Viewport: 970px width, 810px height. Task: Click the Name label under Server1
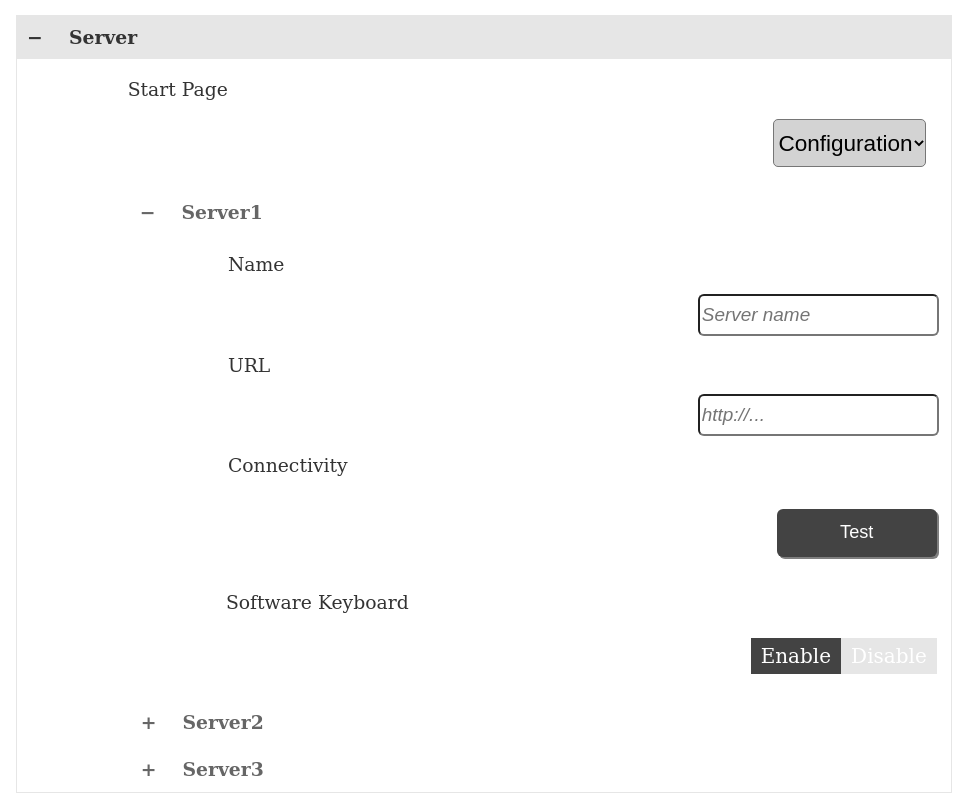pos(256,265)
